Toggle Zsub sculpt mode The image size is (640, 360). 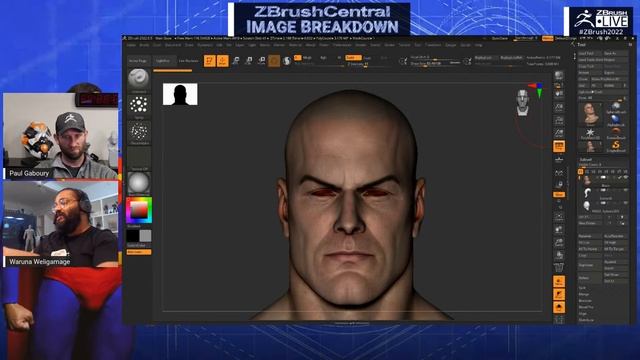click(367, 58)
